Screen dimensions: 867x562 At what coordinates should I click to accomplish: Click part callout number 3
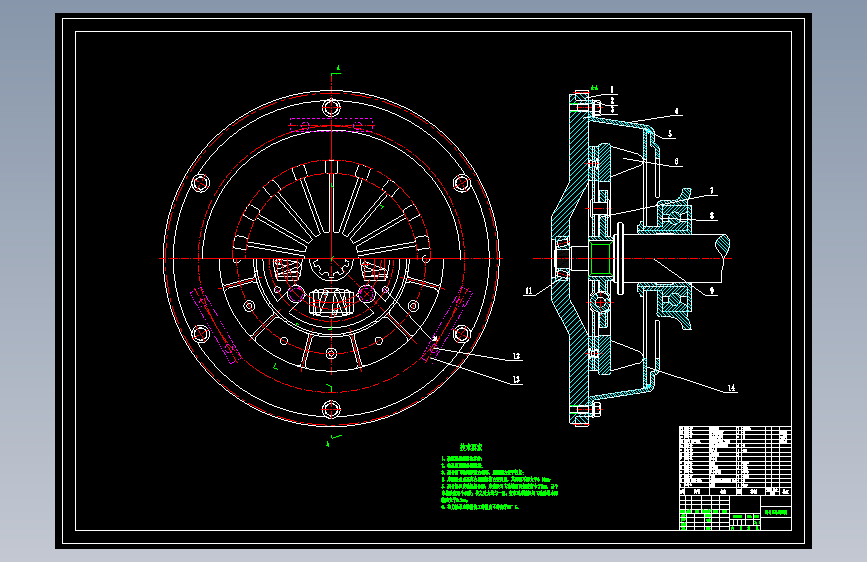(x=612, y=110)
